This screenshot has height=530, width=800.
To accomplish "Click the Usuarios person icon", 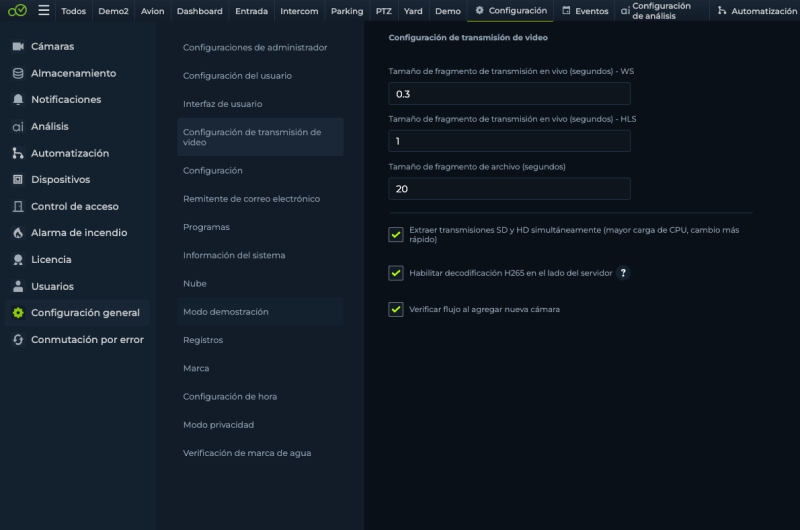I will pos(18,286).
